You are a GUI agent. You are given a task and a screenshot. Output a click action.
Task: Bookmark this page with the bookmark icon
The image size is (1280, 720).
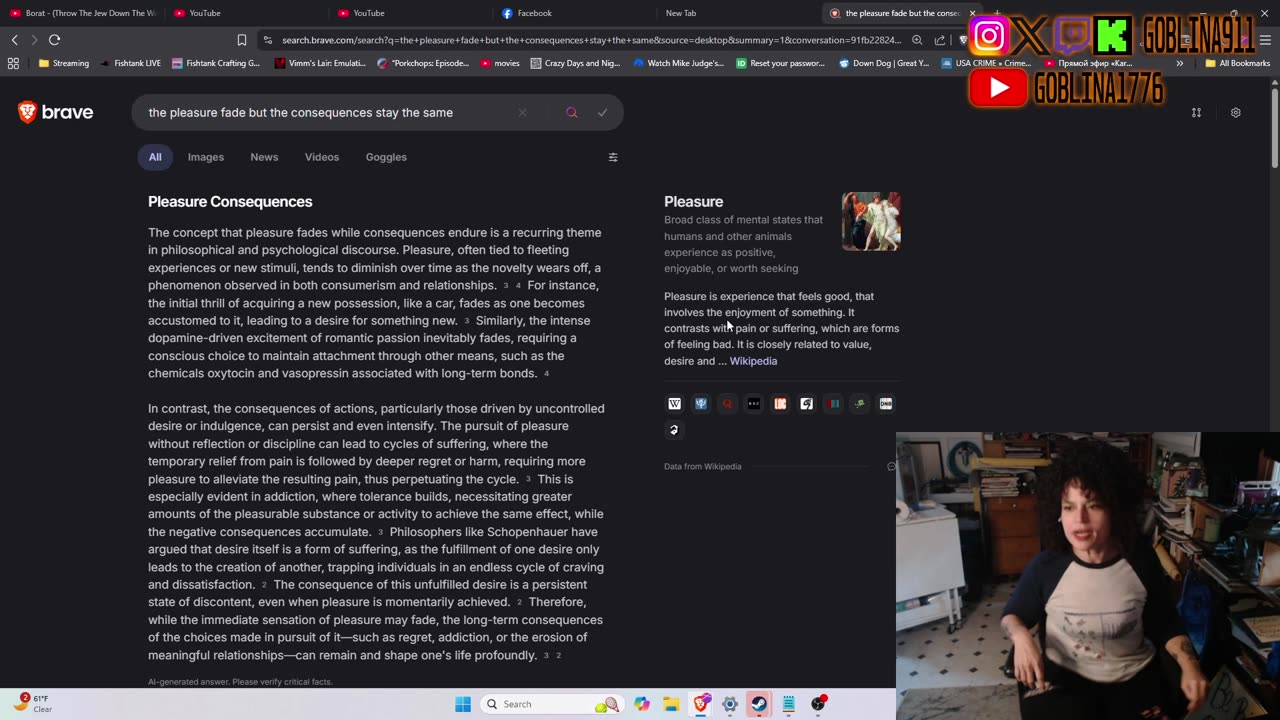click(x=242, y=40)
